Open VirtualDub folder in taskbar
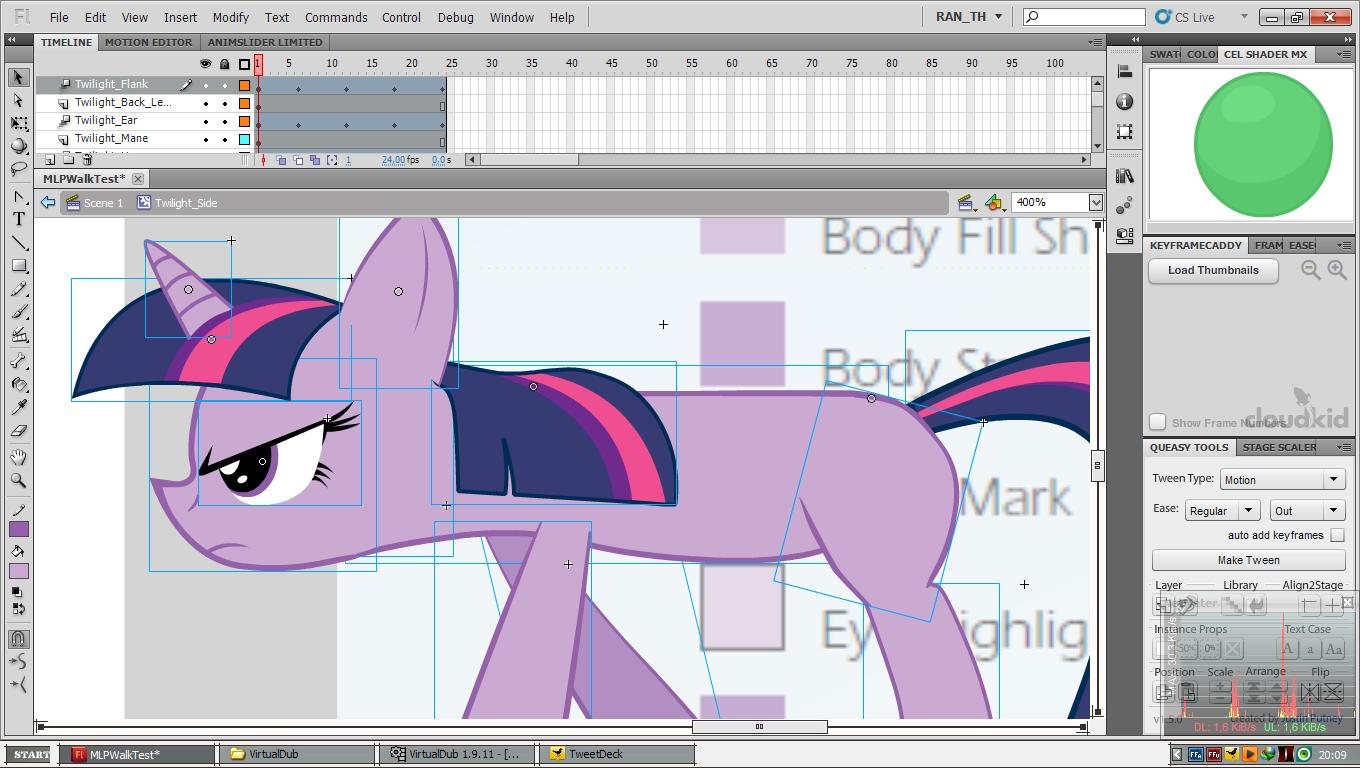The width and height of the screenshot is (1360, 768). (297, 754)
